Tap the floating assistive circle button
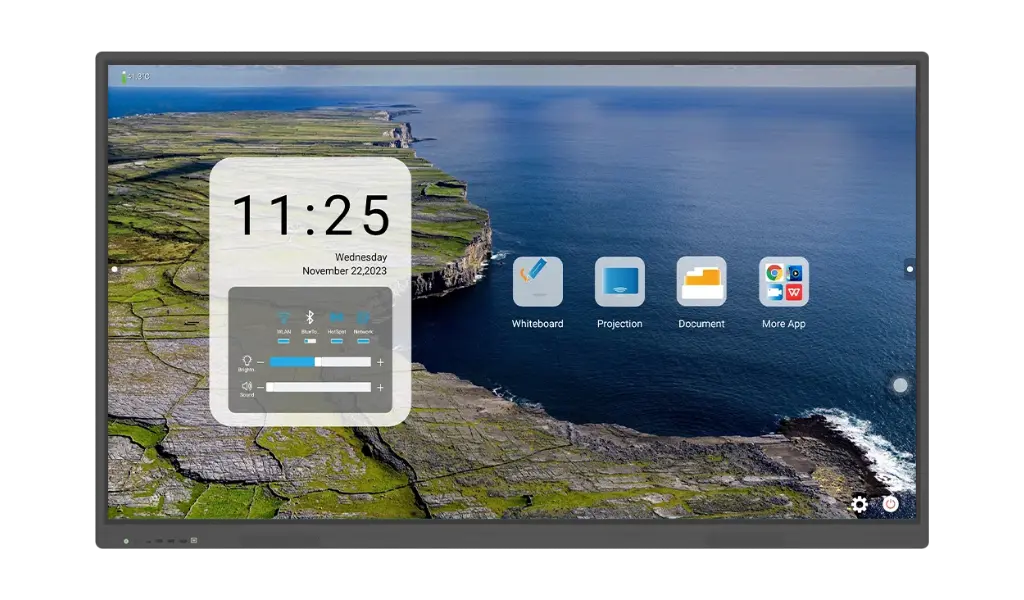Screen dimensions: 1024x600 pos(900,385)
